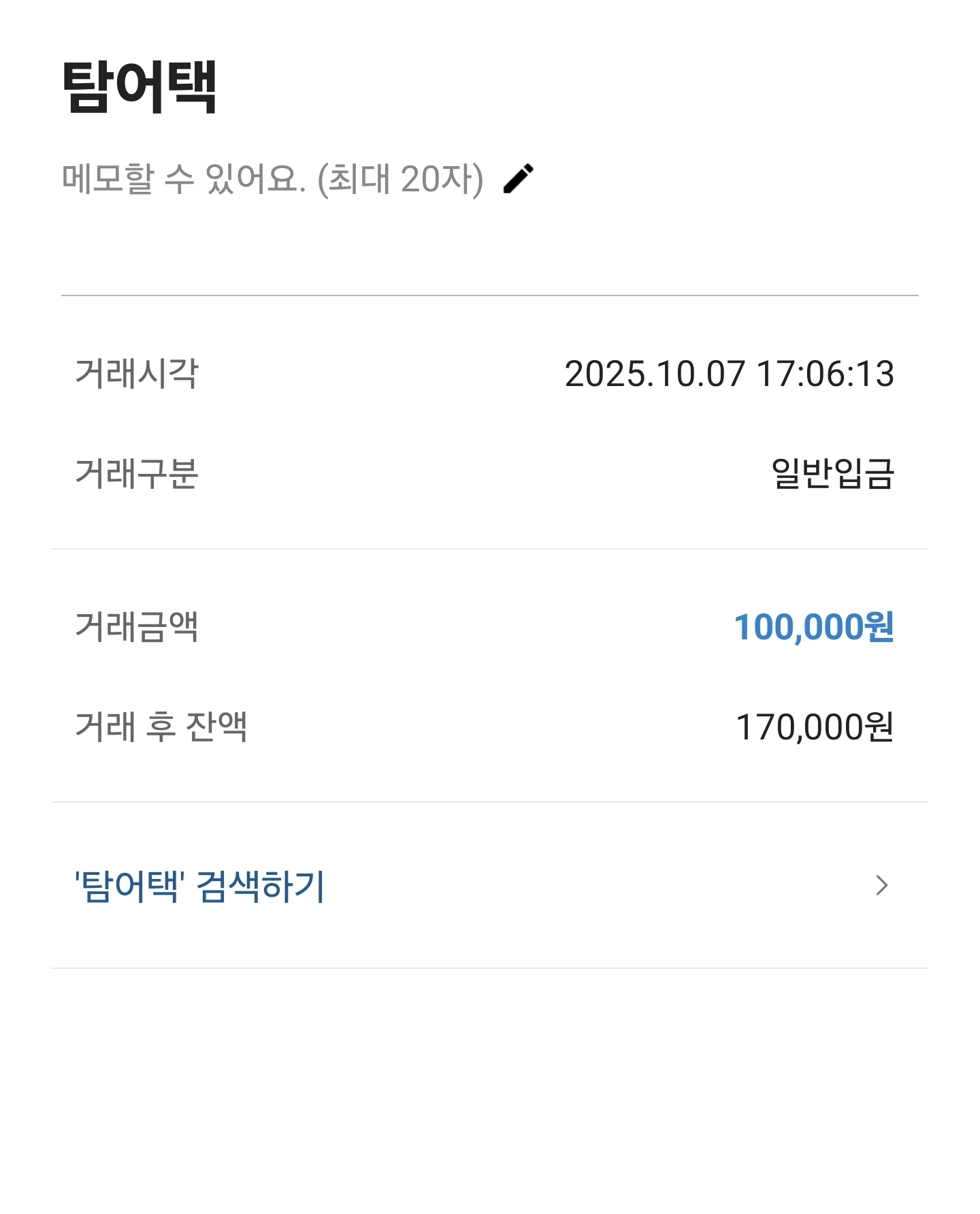Click the divider below 거래 후 잔액 row
The height and width of the screenshot is (1214, 980).
click(490, 802)
